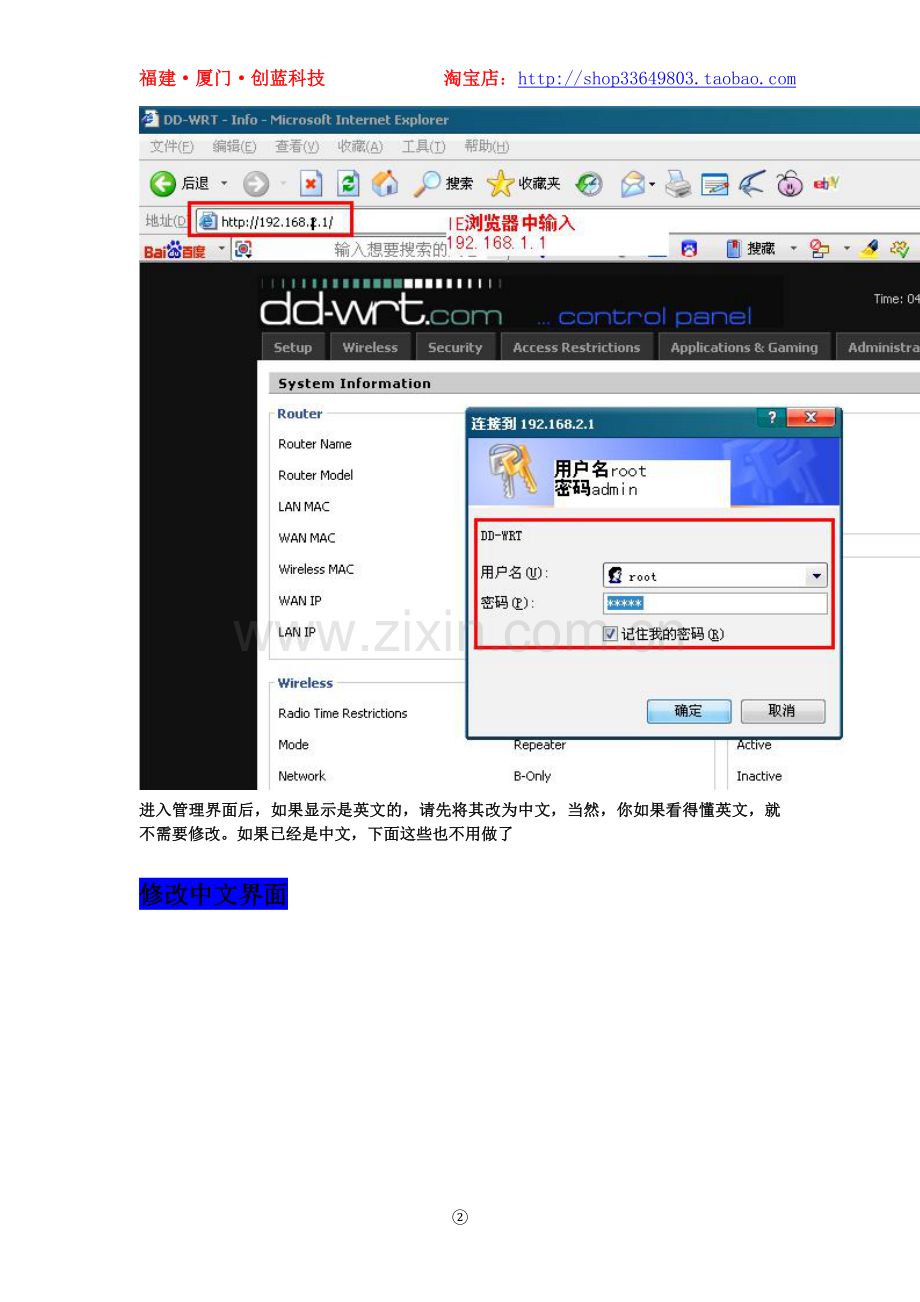920x1302 pixels.
Task: Switch to the Wireless tab
Action: (x=370, y=347)
